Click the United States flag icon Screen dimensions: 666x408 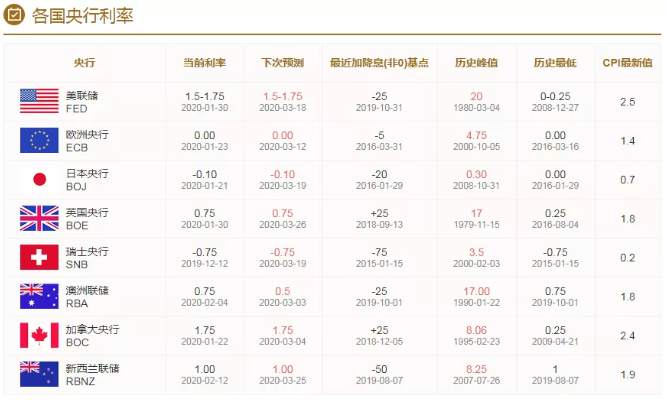tap(39, 101)
